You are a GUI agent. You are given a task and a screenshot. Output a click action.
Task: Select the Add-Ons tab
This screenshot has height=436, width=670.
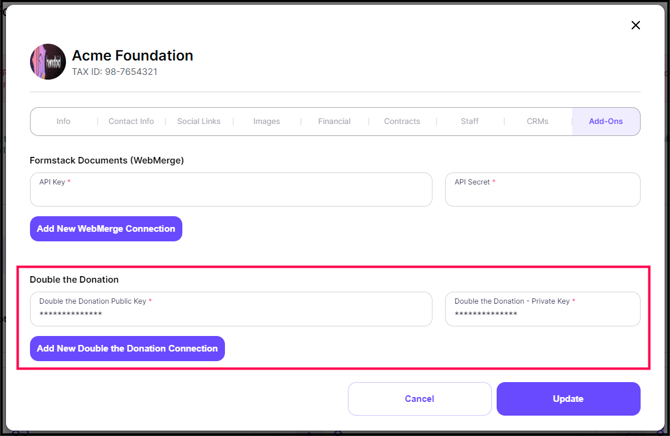click(x=606, y=122)
